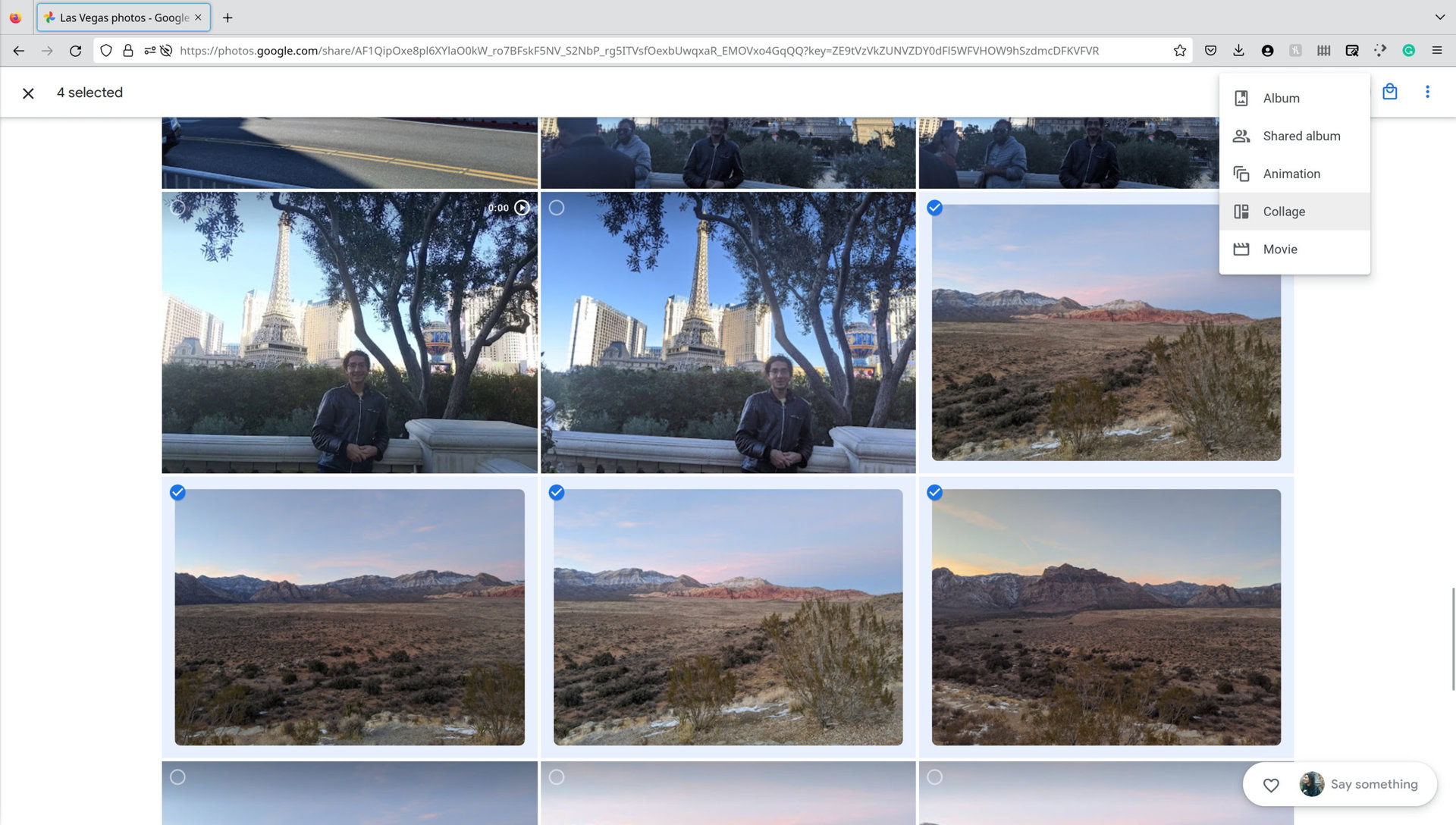The image size is (1456, 825).
Task: Play the Eiffel Tower video thumbnail
Action: click(x=522, y=208)
